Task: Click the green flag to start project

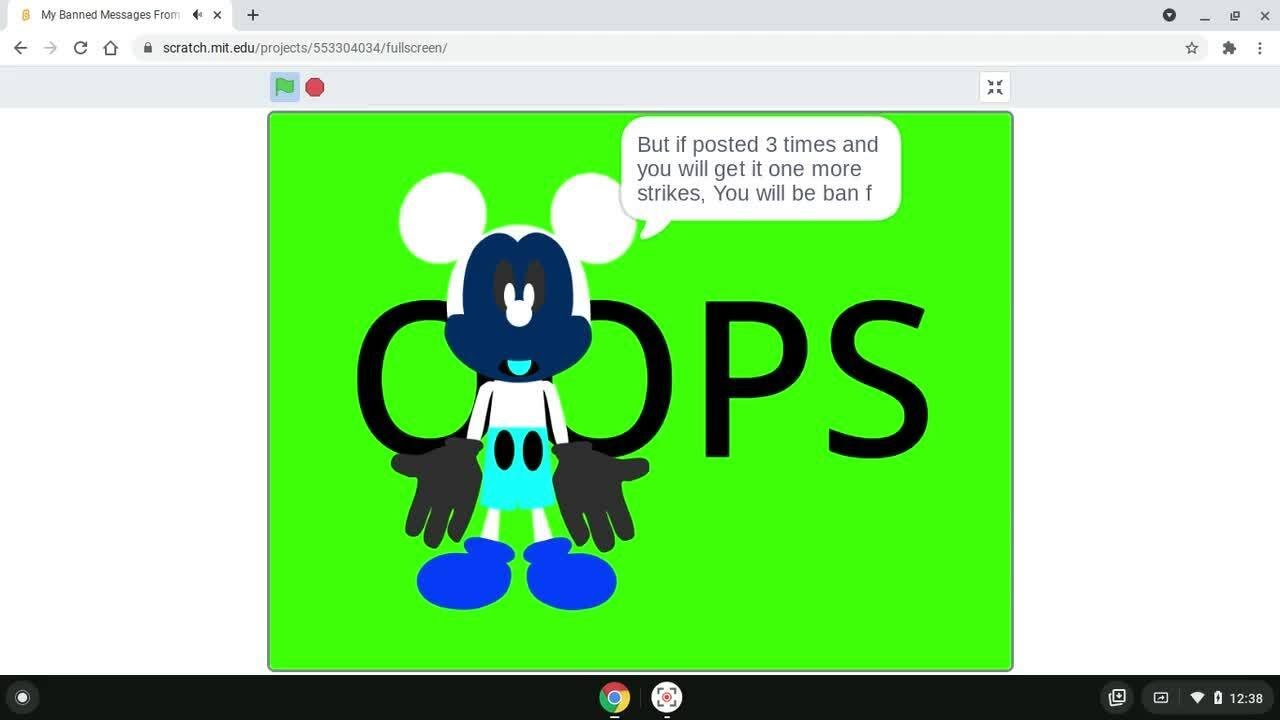Action: tap(285, 87)
